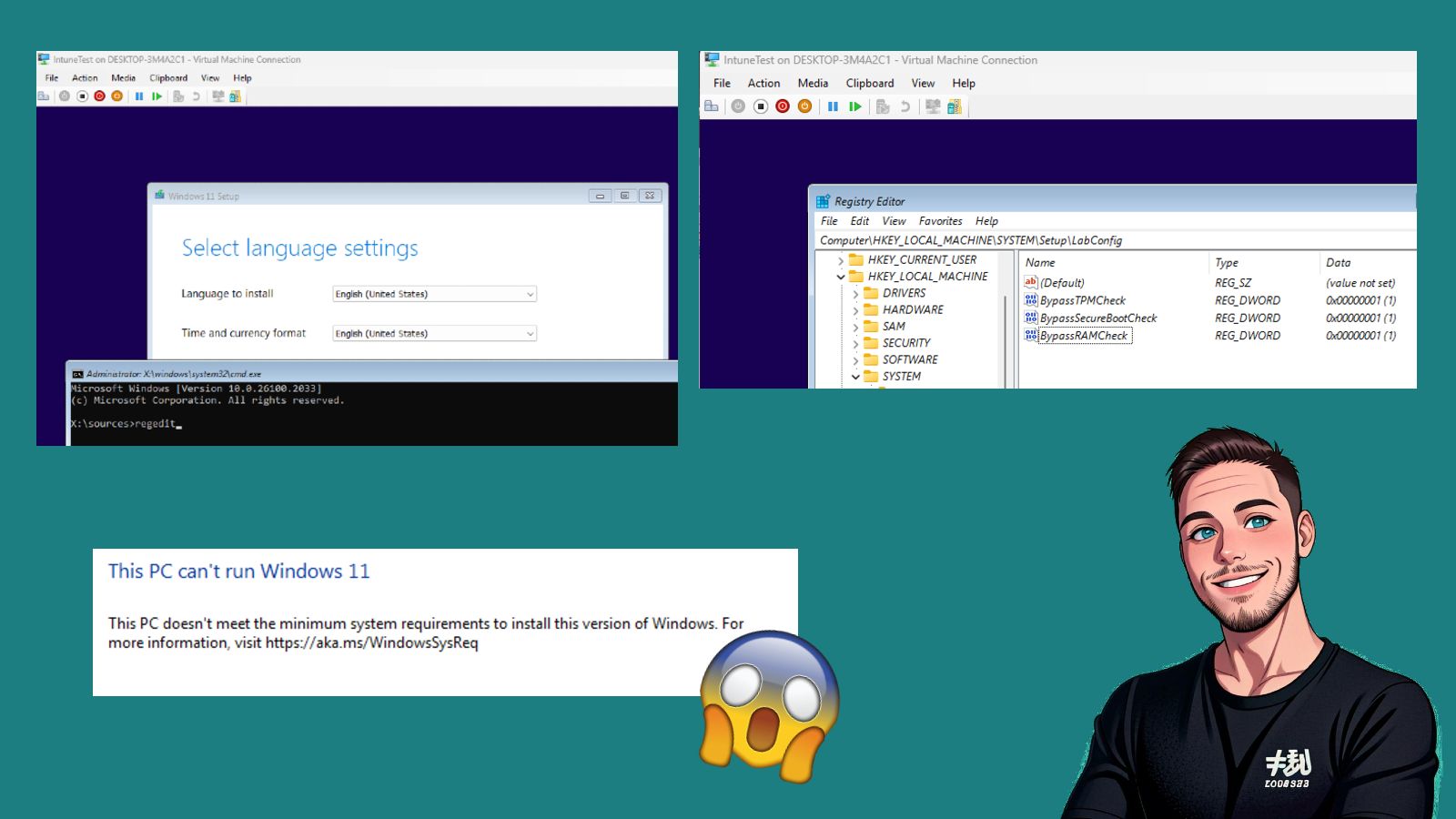Expand SOFTWARE key arrow

855,360
